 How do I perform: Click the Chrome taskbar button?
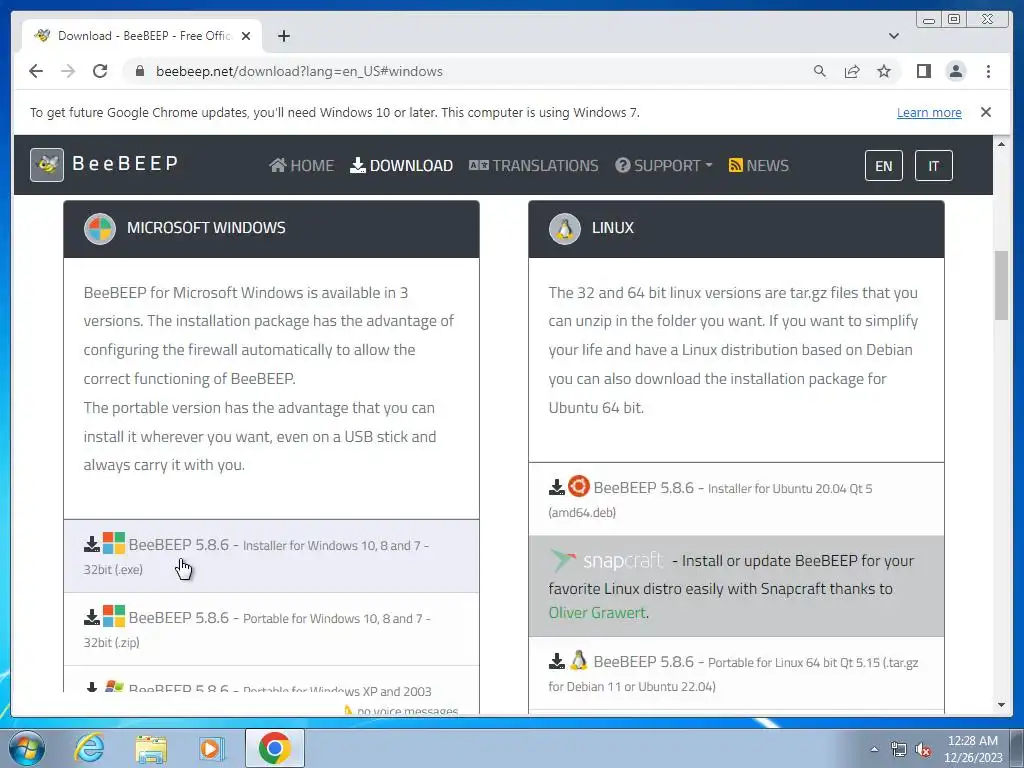(274, 748)
